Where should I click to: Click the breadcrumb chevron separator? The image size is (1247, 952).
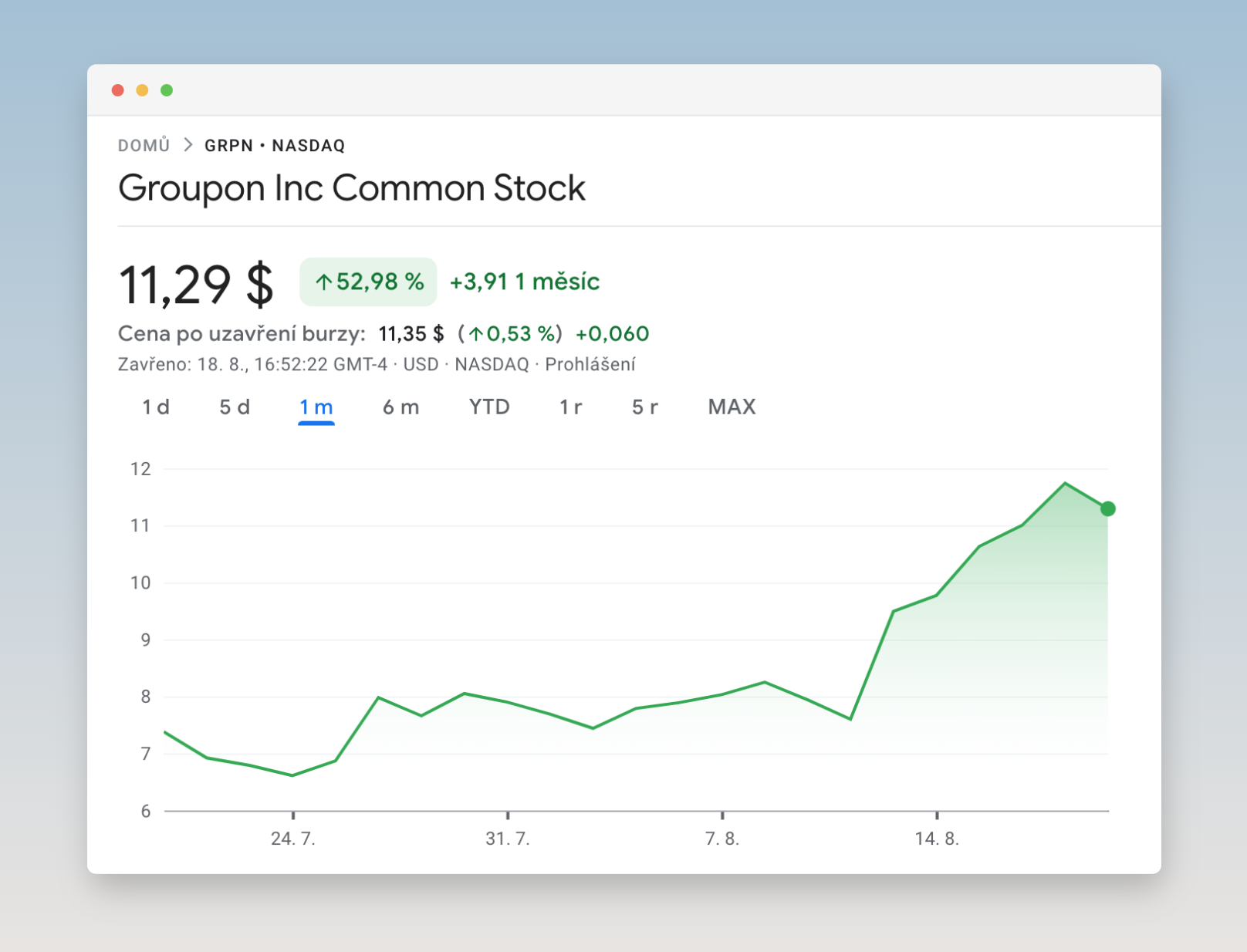pos(188,145)
